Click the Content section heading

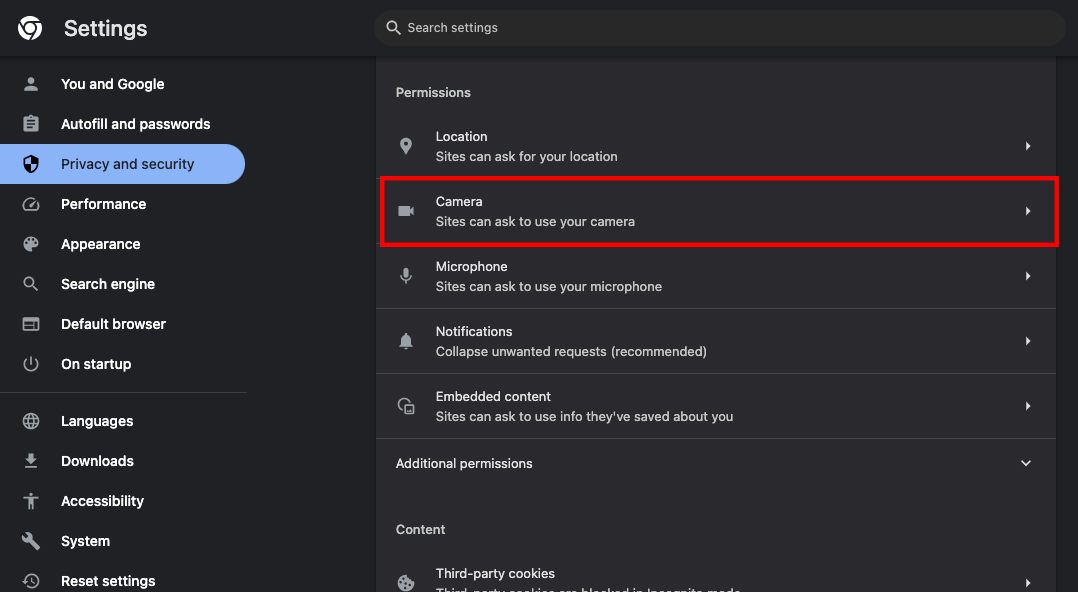click(420, 529)
